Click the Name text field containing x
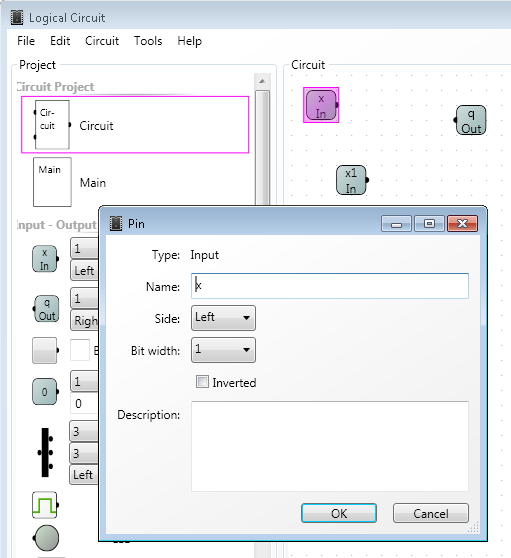 point(330,286)
